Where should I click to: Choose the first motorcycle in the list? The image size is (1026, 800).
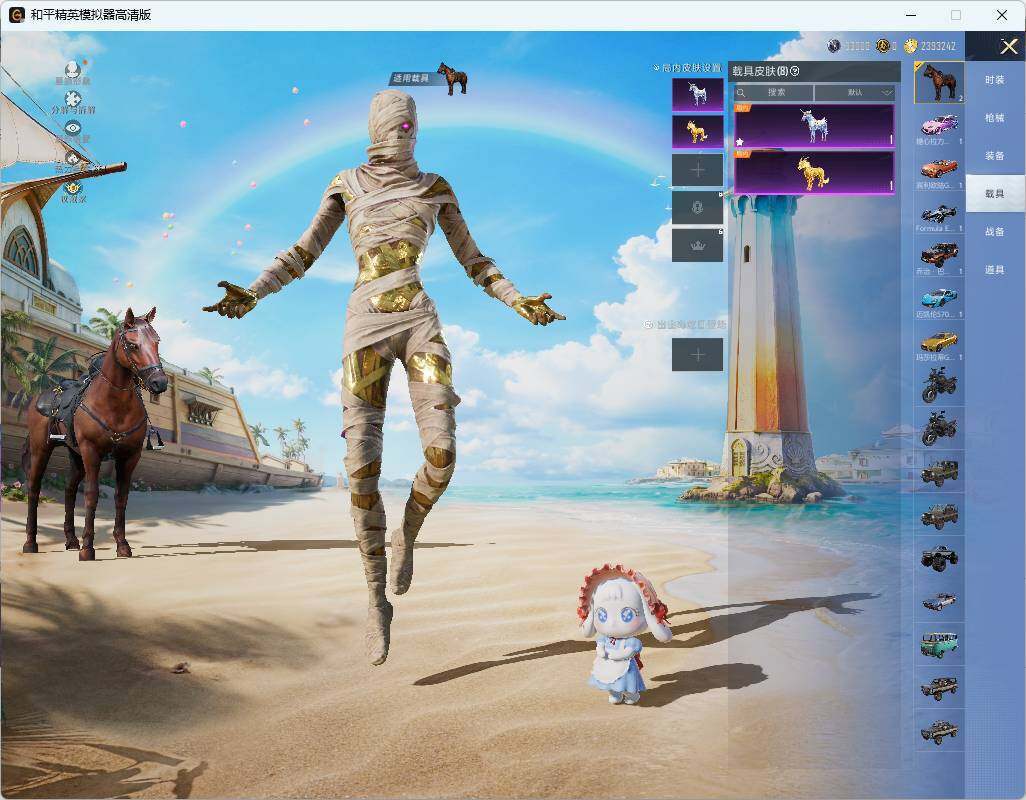939,385
